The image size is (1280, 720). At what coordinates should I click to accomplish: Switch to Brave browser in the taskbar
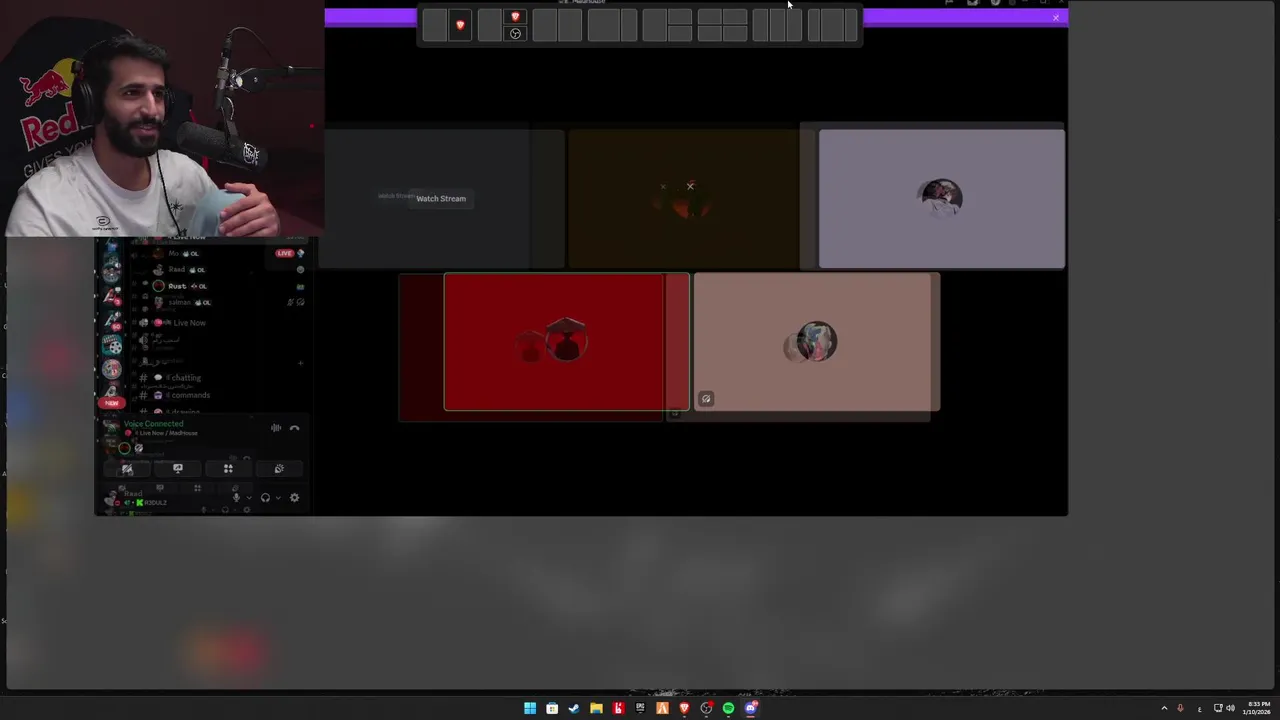click(684, 708)
